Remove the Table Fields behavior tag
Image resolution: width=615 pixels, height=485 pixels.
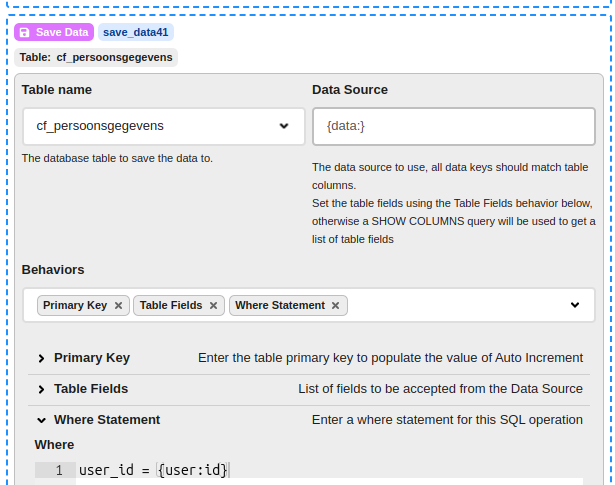tap(213, 306)
